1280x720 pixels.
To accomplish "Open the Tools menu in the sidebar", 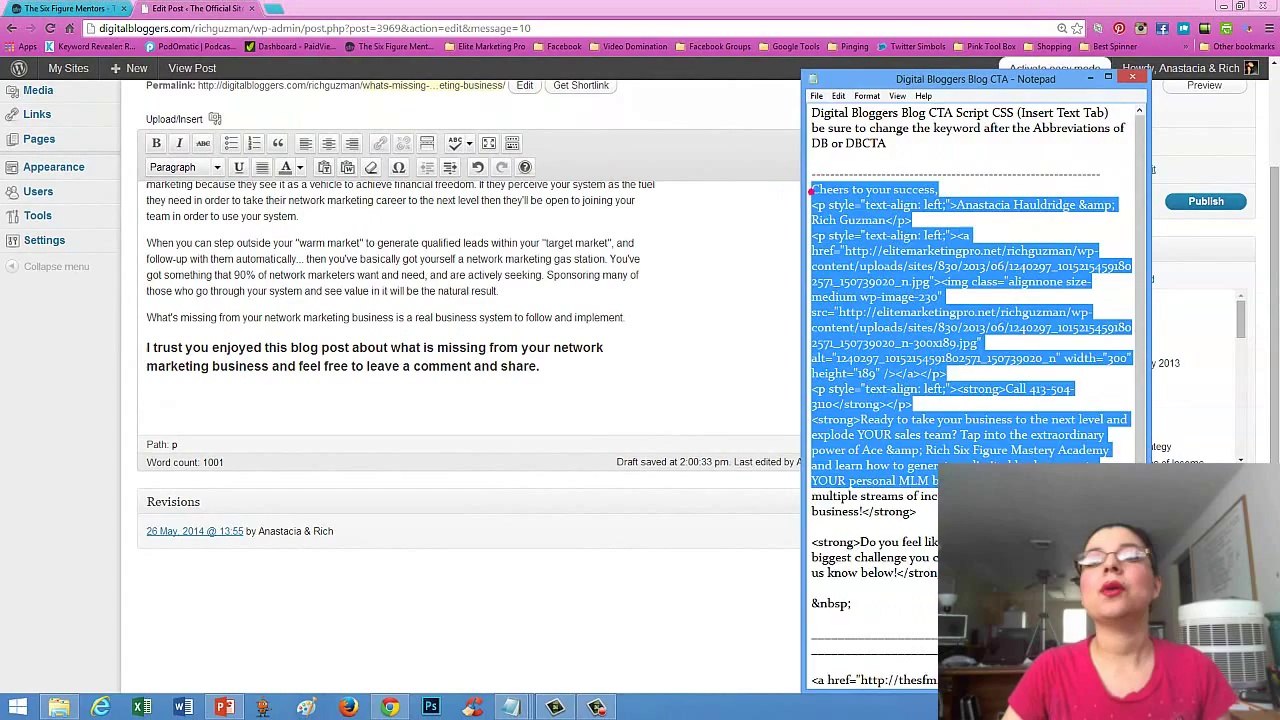I will [38, 215].
